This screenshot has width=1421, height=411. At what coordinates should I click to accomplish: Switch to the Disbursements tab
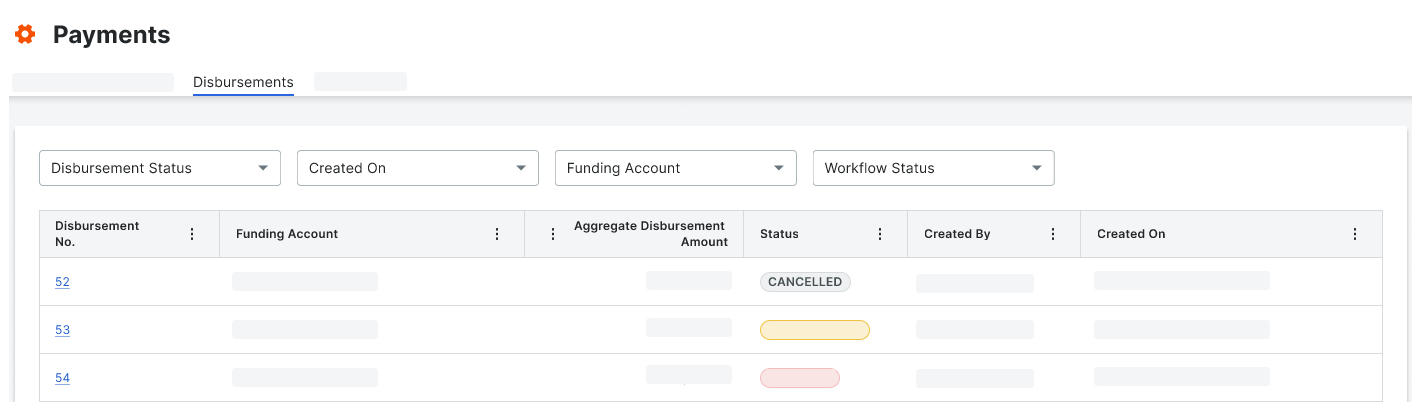click(x=243, y=82)
